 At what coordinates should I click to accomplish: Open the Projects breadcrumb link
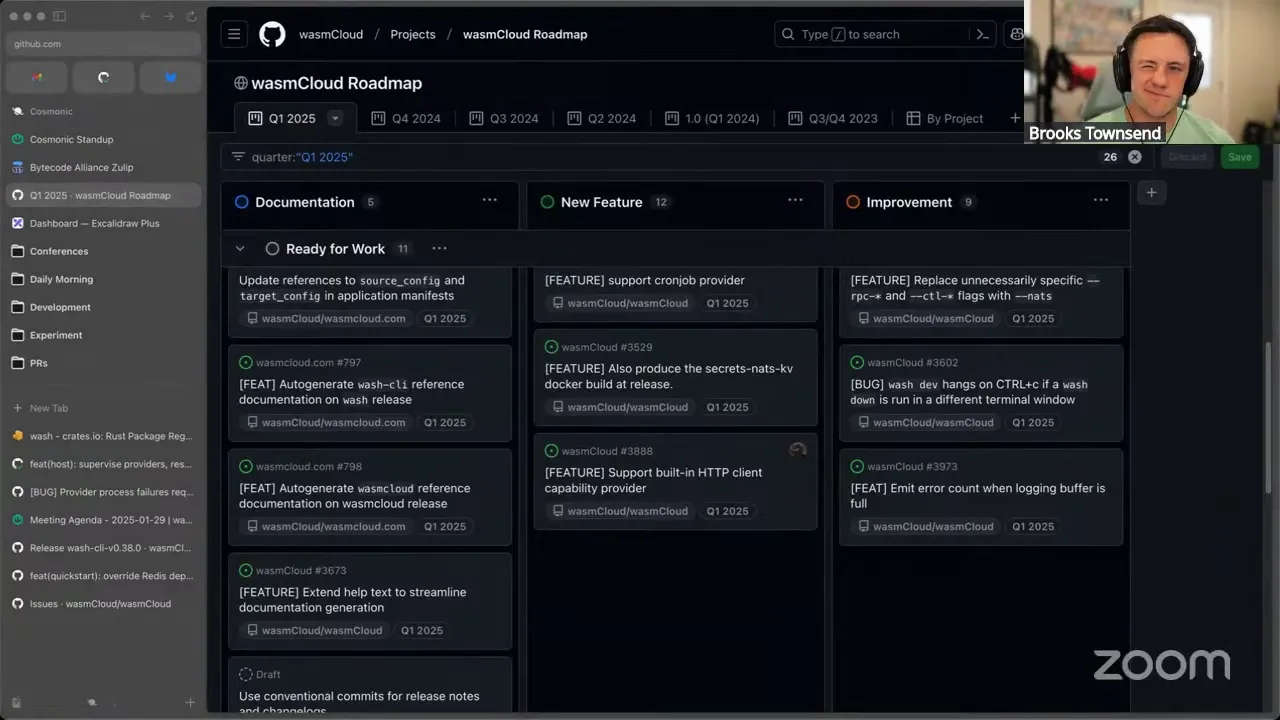pos(413,34)
